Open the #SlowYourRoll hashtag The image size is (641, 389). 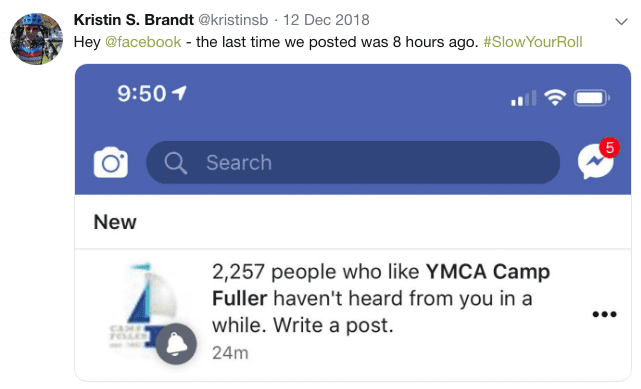[x=533, y=42]
